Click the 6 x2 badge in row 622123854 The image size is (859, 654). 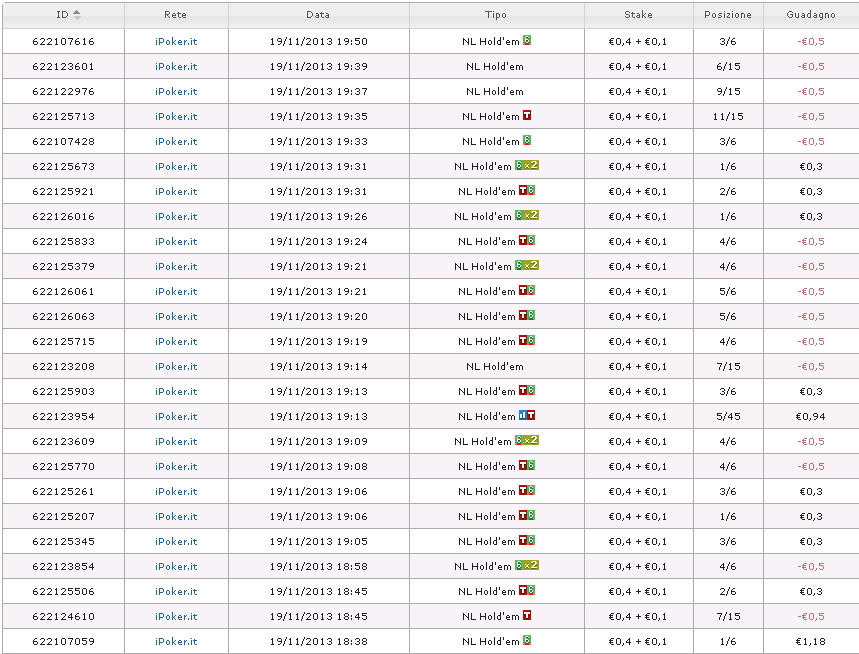point(527,565)
